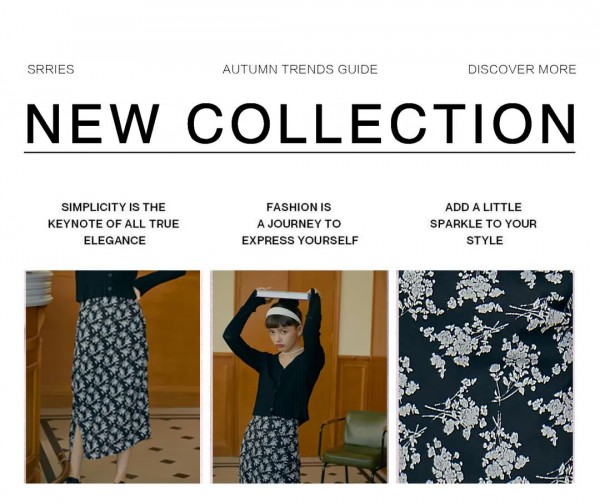Click the floral skirt in the middle photo
Viewport: 600px width, 504px height.
[x=270, y=450]
